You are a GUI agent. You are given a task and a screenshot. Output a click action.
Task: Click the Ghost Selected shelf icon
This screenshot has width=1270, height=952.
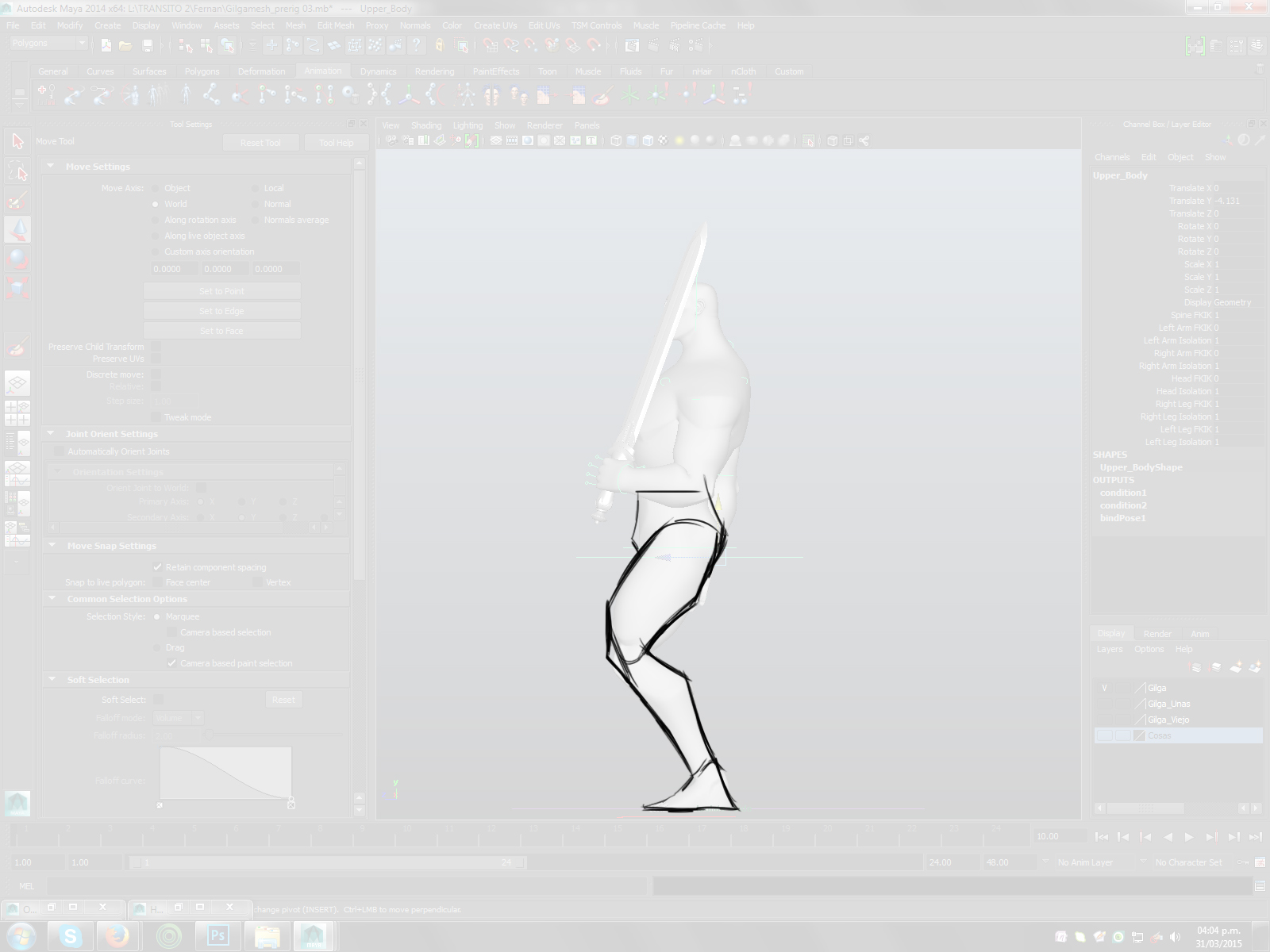pos(157,96)
